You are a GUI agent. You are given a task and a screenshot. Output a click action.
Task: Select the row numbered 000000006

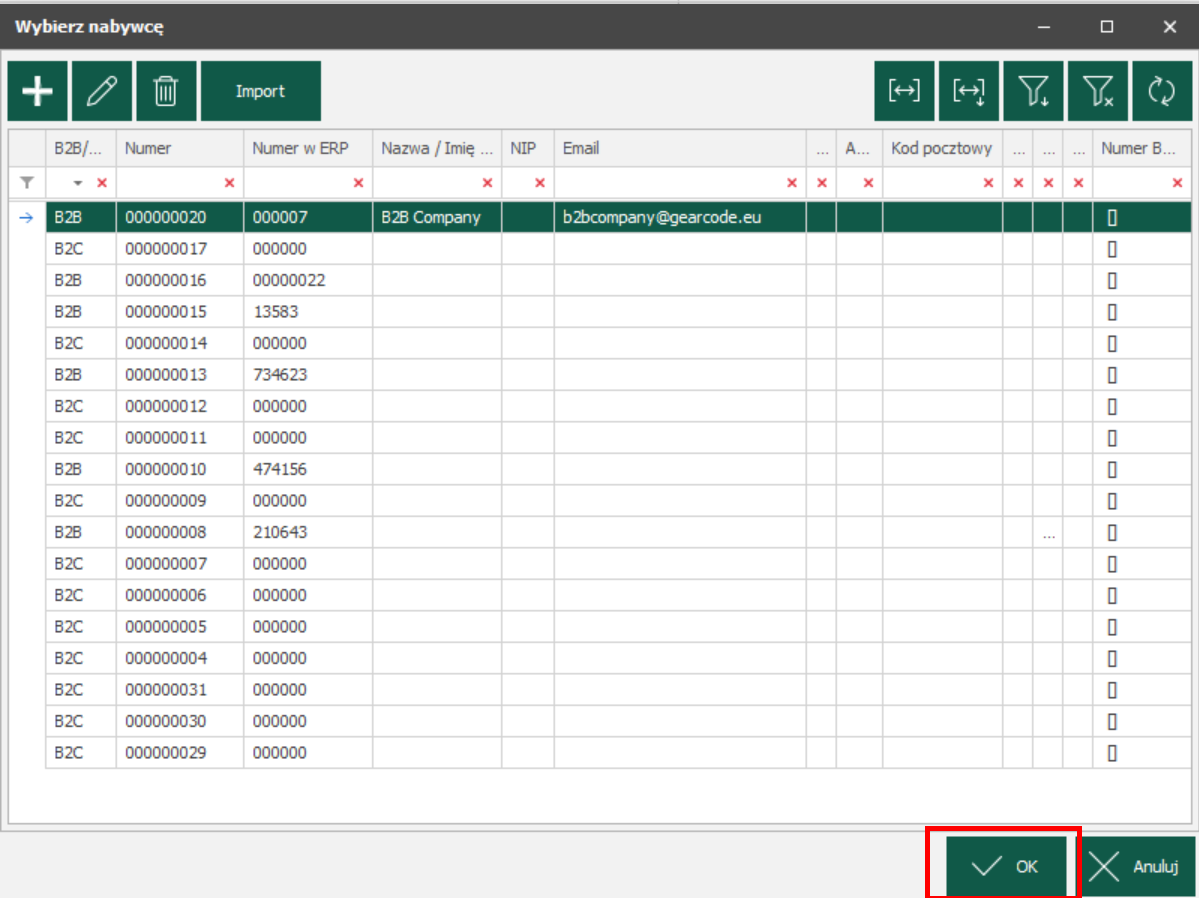[x=618, y=595]
